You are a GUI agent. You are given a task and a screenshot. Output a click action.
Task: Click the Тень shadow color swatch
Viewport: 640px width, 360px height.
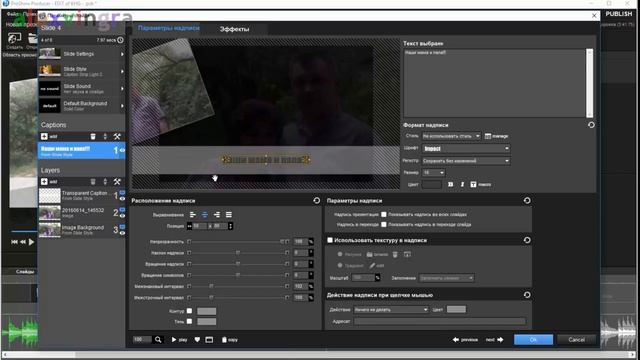pos(207,322)
